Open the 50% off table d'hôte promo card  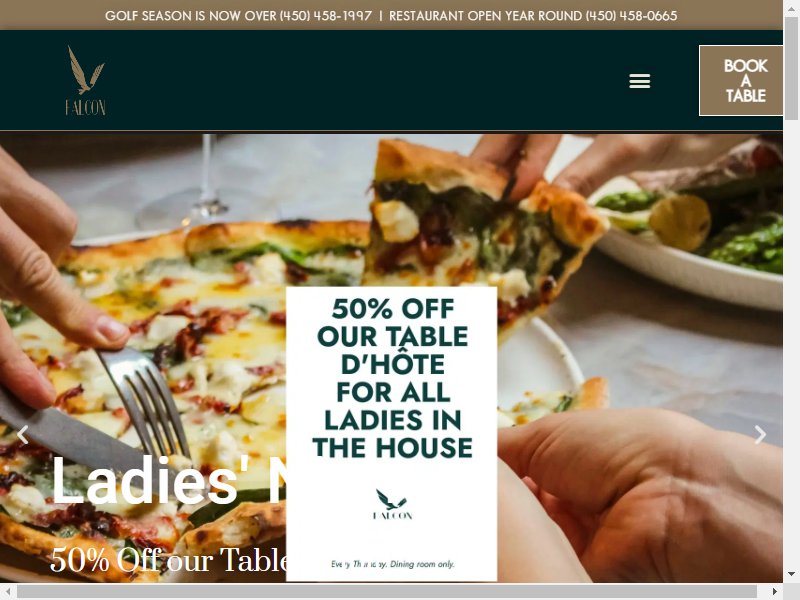tap(391, 434)
